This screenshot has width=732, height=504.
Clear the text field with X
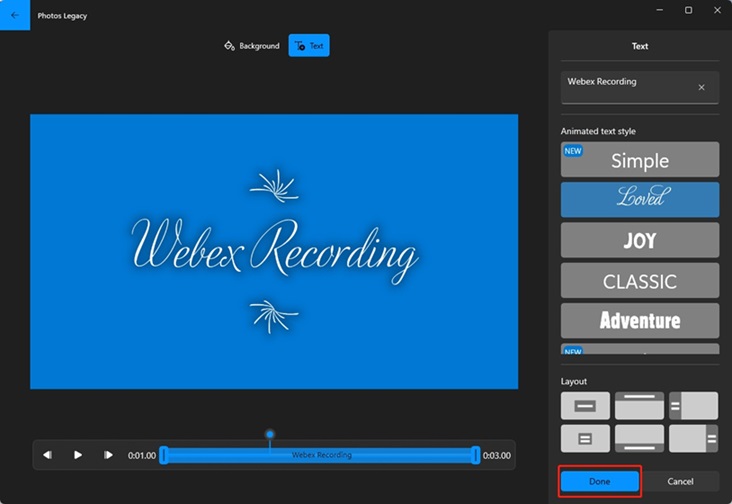pos(701,87)
